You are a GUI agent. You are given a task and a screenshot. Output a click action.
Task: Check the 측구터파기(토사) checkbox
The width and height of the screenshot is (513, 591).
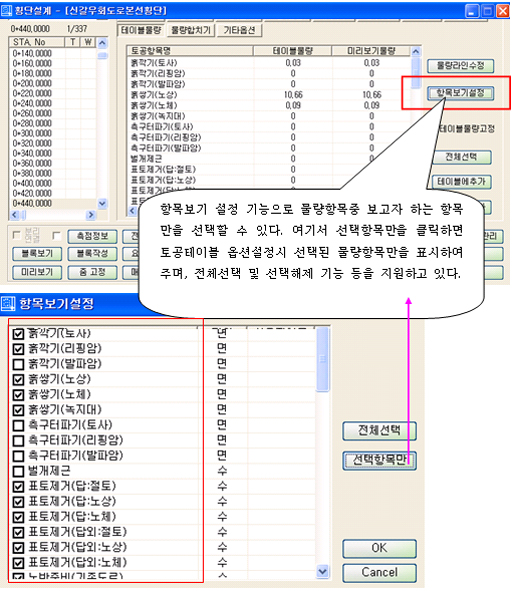[18, 426]
